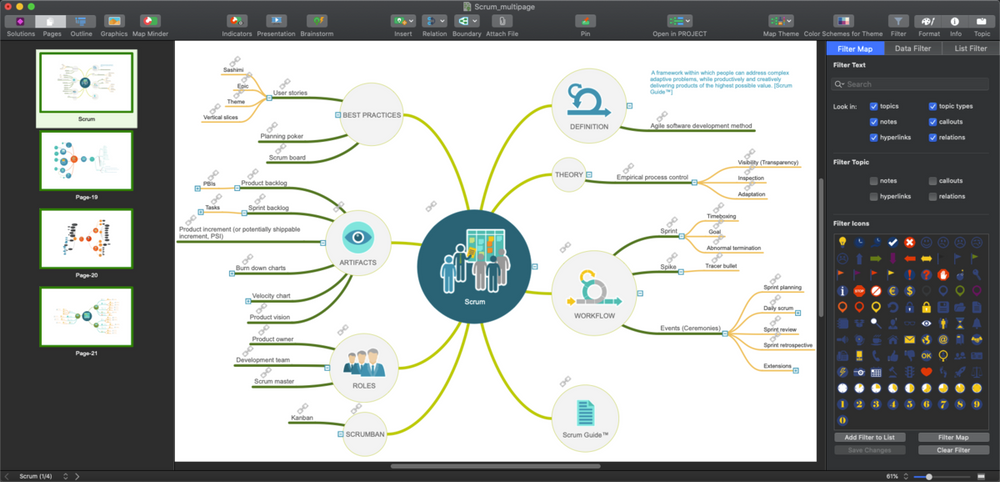Click the Clear Filter button
This screenshot has height=482, width=1000.
[953, 450]
